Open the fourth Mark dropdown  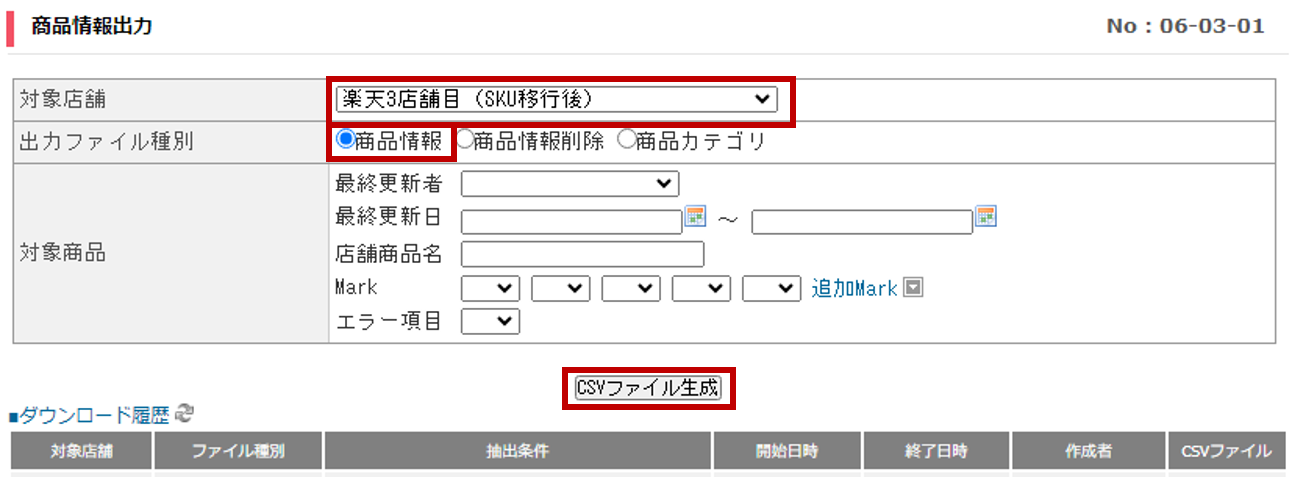pos(701,289)
